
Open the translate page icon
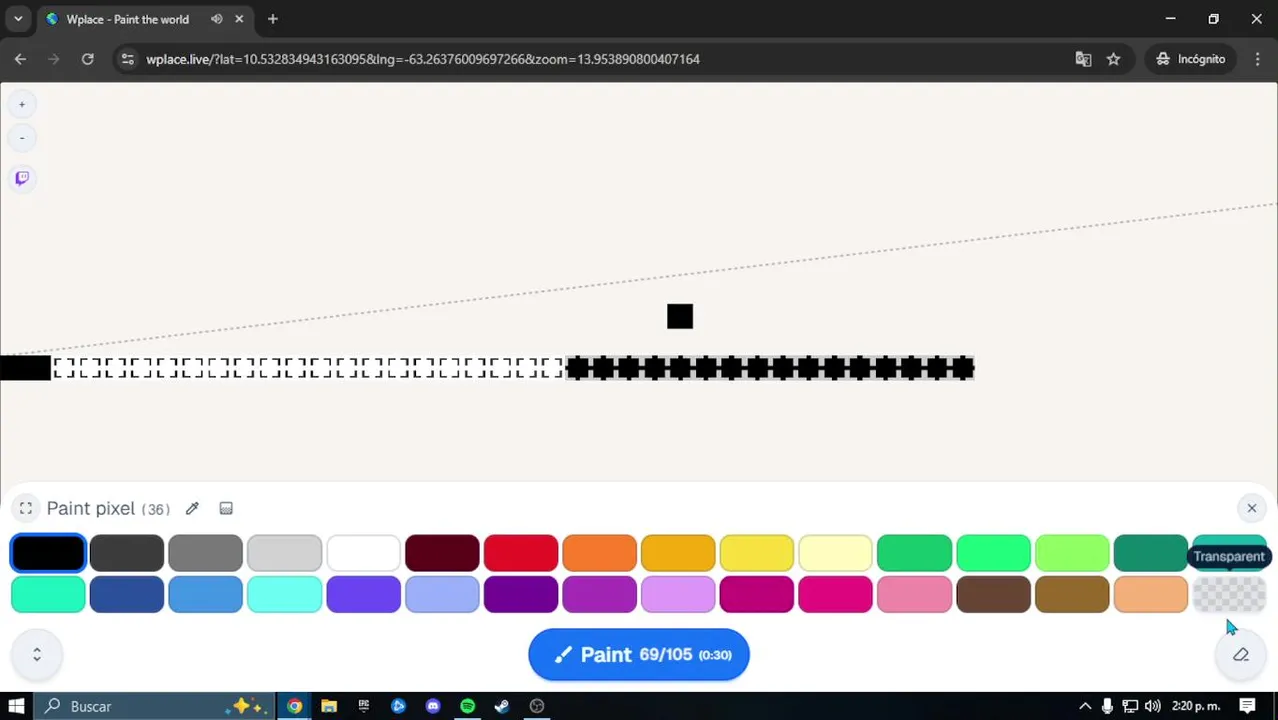click(x=1083, y=59)
